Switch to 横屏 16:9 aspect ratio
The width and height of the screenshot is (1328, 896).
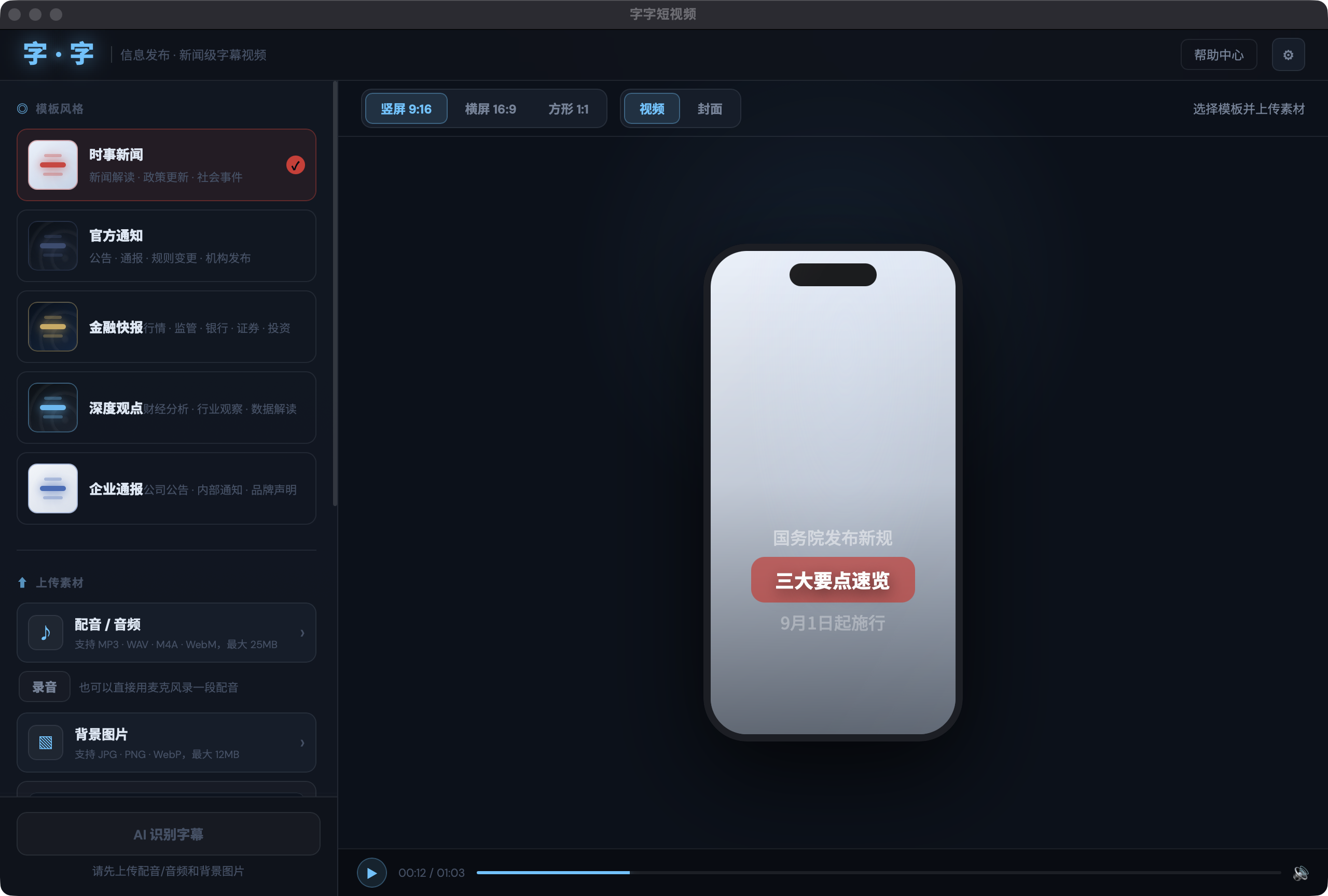tap(490, 108)
